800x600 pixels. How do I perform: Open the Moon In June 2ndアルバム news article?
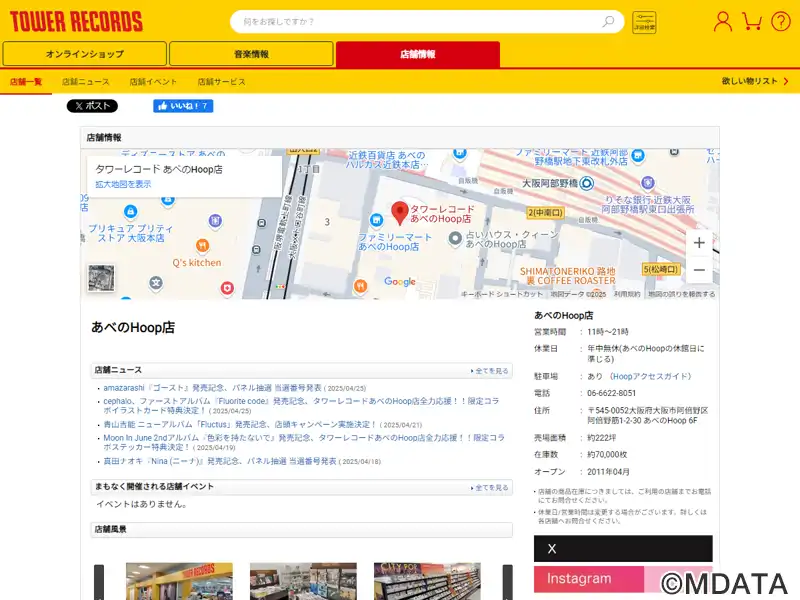tap(304, 442)
